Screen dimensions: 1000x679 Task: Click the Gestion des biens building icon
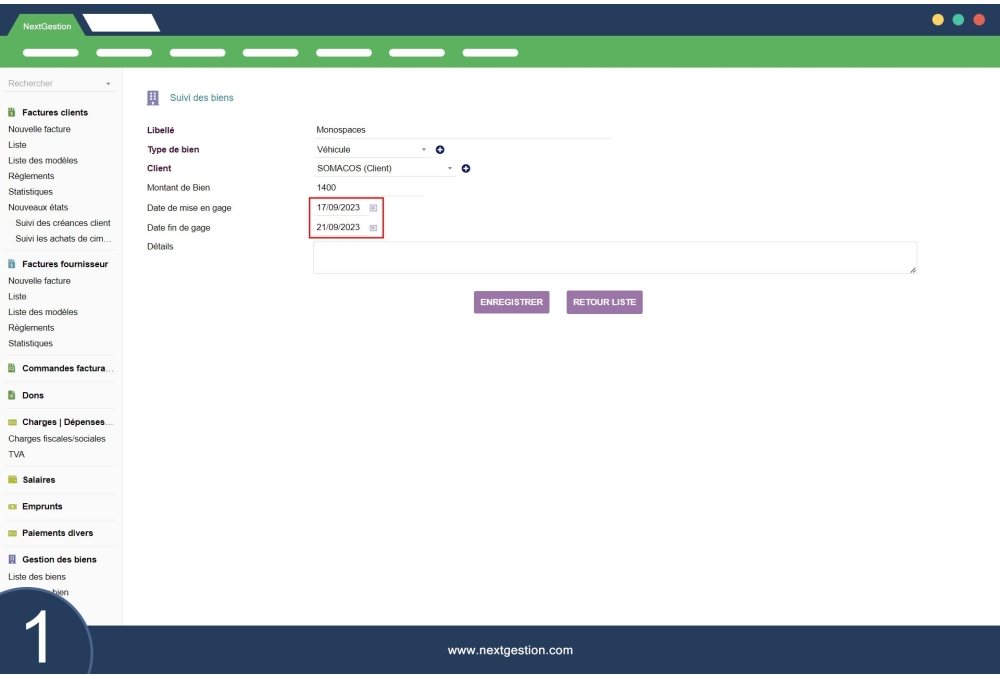(x=12, y=559)
